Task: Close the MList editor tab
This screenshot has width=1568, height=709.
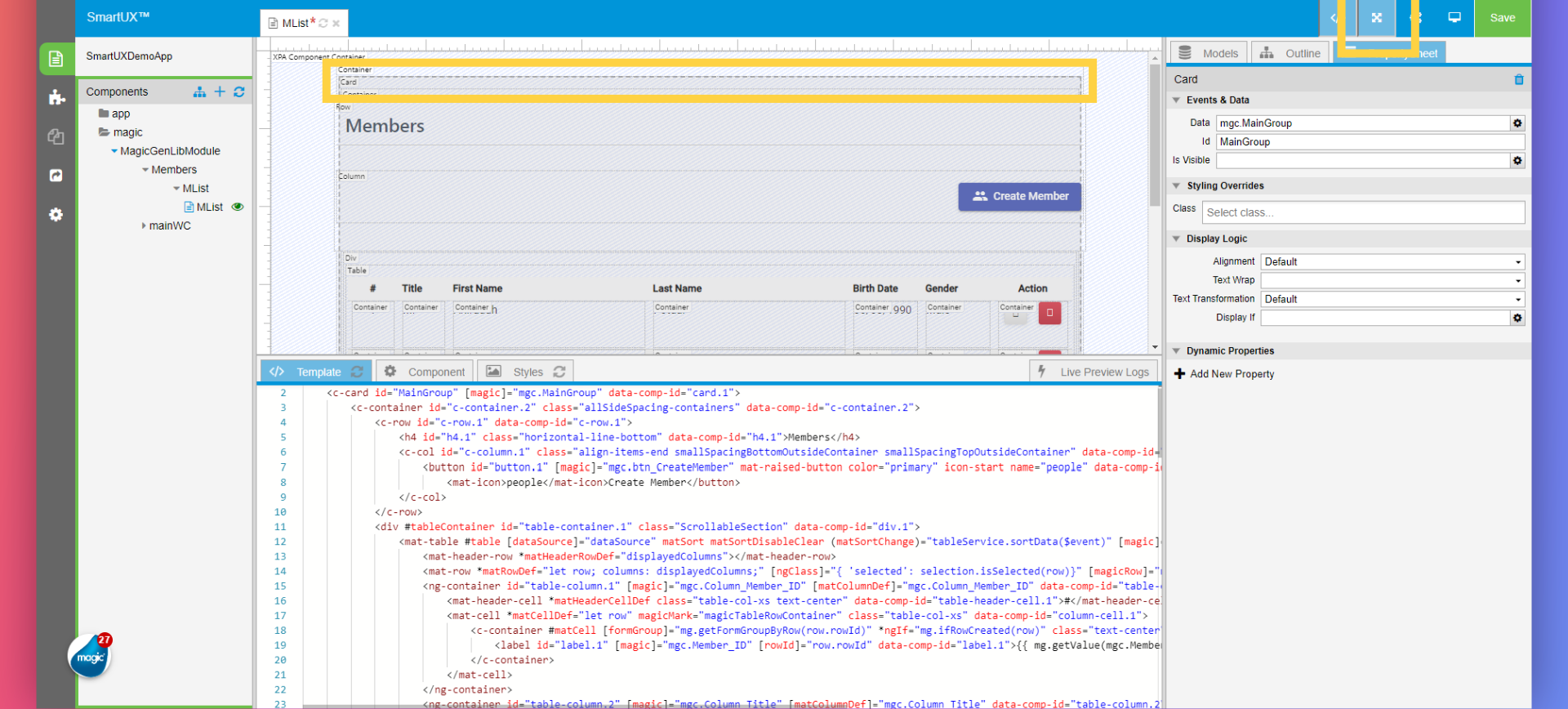Action: click(336, 24)
